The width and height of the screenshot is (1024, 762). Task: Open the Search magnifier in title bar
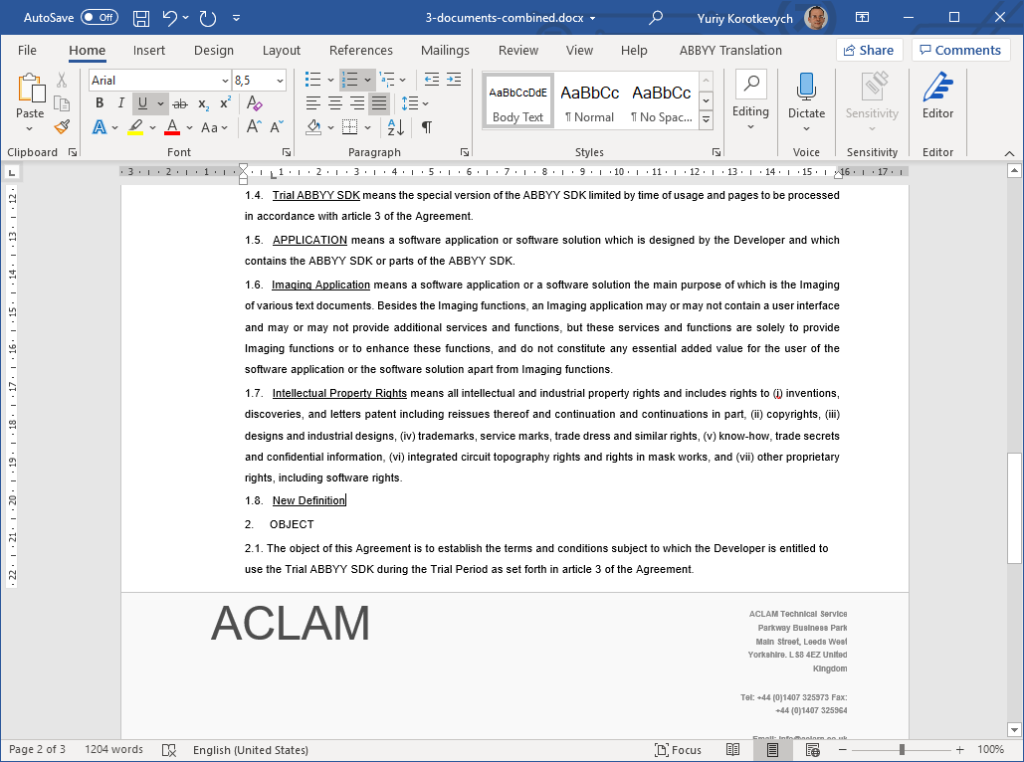pyautogui.click(x=656, y=18)
